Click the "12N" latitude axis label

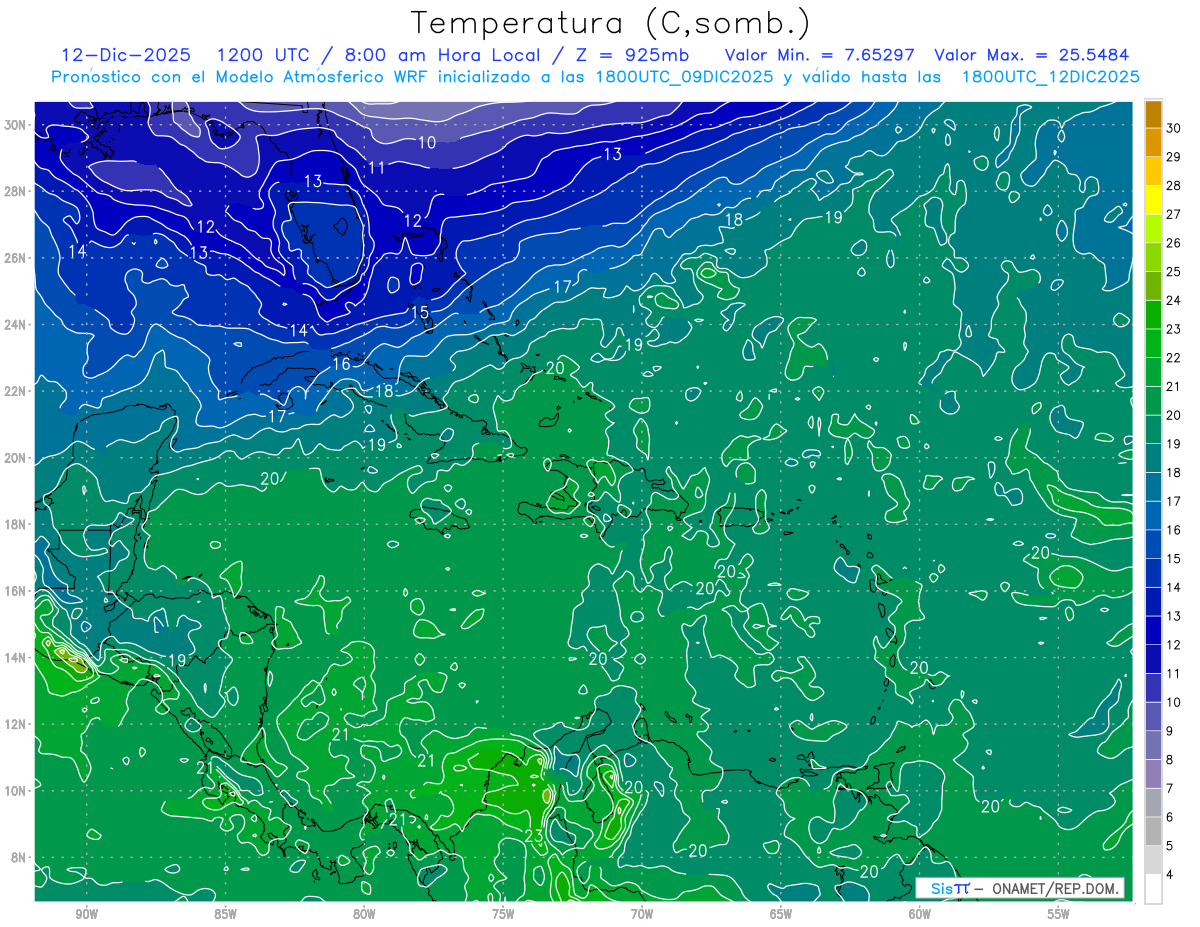tap(17, 724)
